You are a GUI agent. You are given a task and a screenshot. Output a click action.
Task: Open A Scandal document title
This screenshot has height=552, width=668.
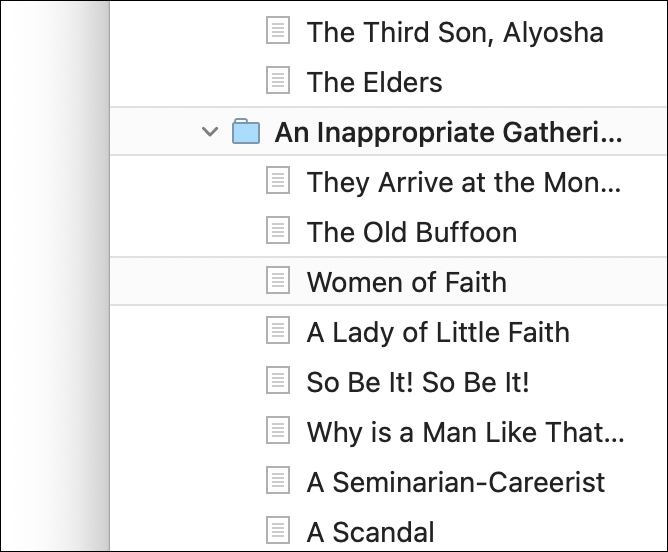371,531
